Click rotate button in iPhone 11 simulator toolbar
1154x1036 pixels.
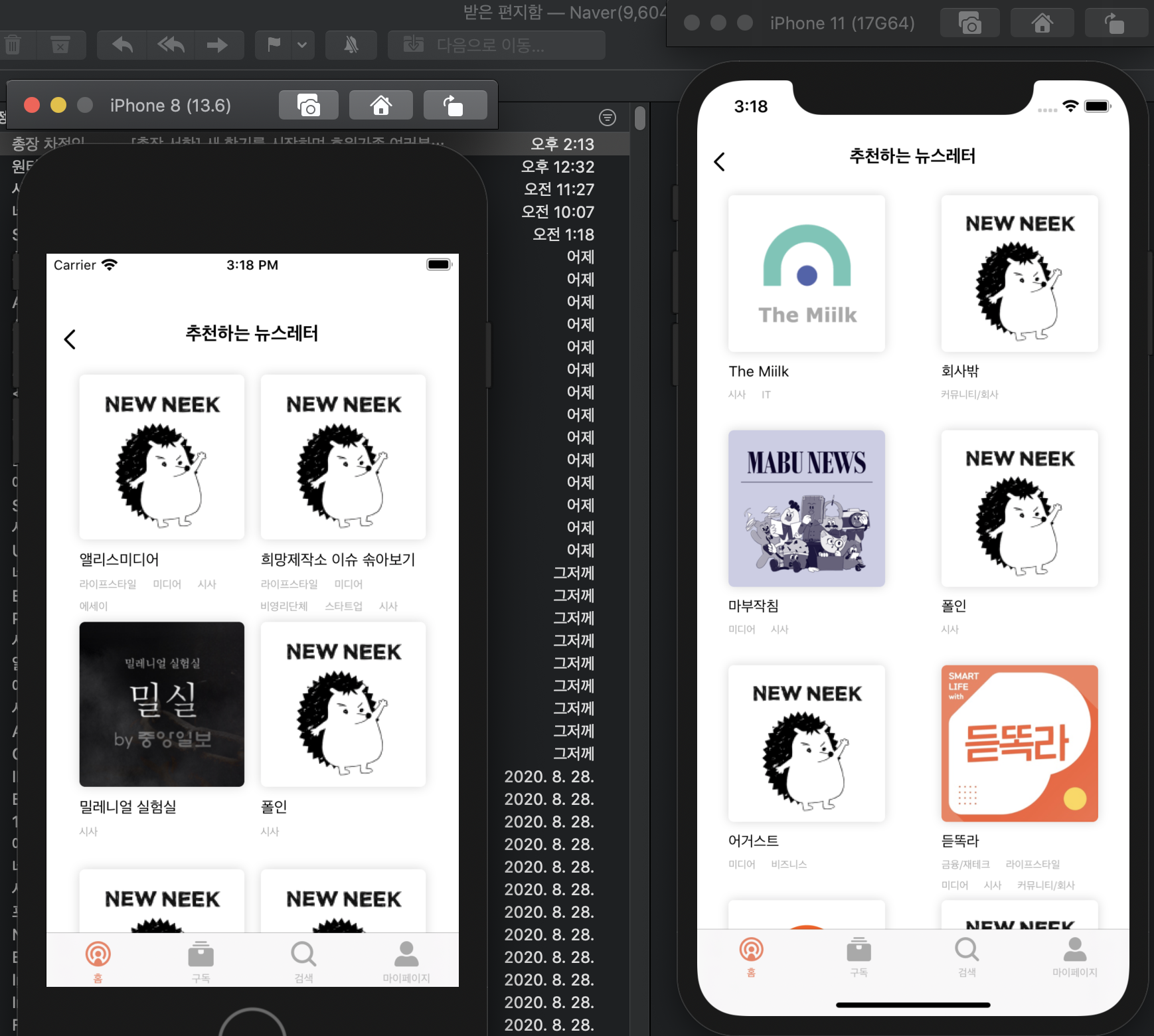pos(1115,23)
